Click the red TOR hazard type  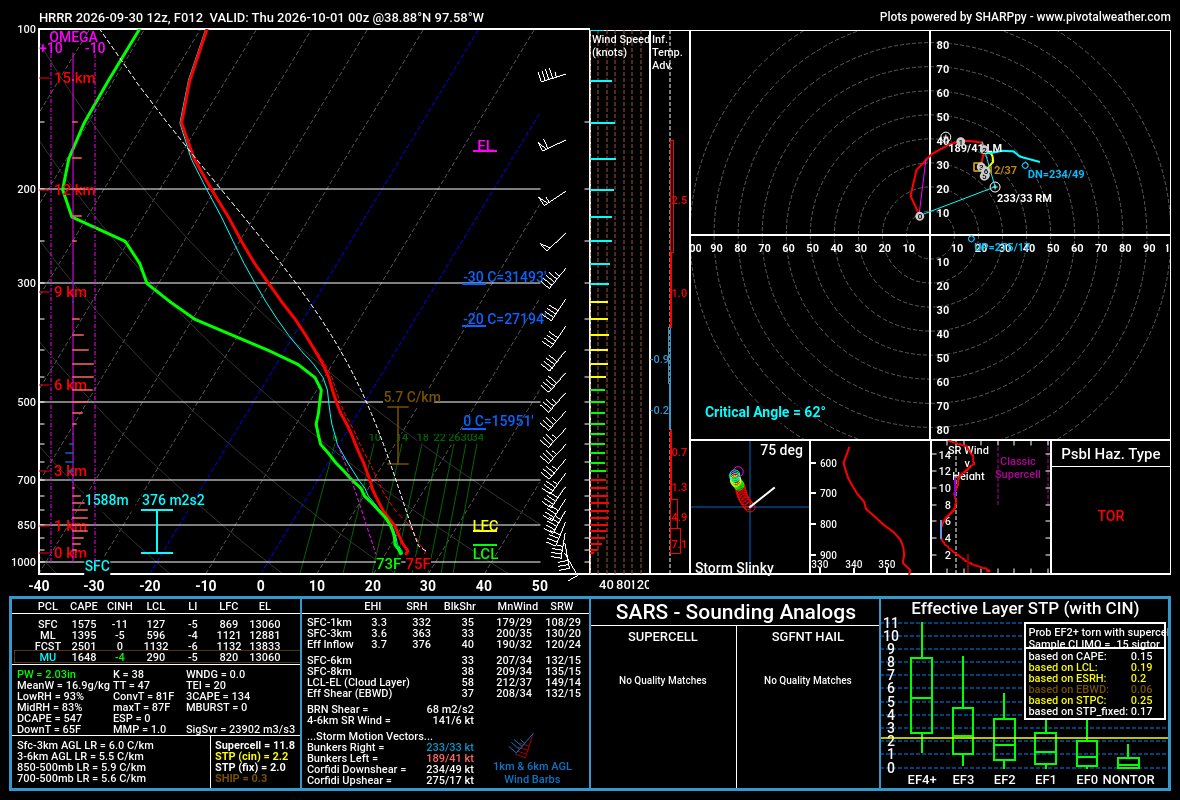(1110, 516)
